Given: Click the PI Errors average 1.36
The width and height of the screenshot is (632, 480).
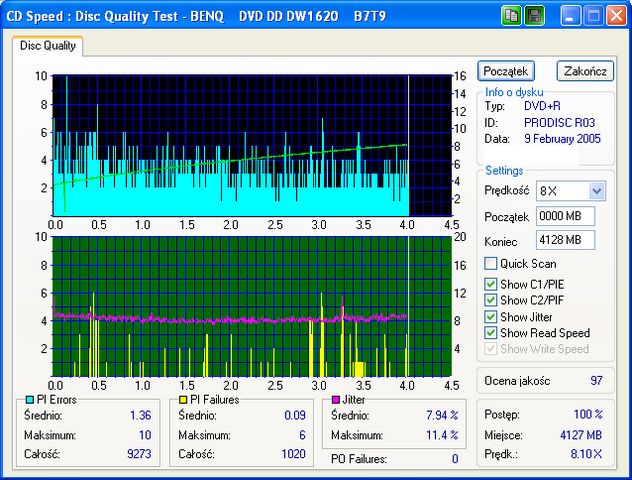Looking at the screenshot, I should point(140,416).
